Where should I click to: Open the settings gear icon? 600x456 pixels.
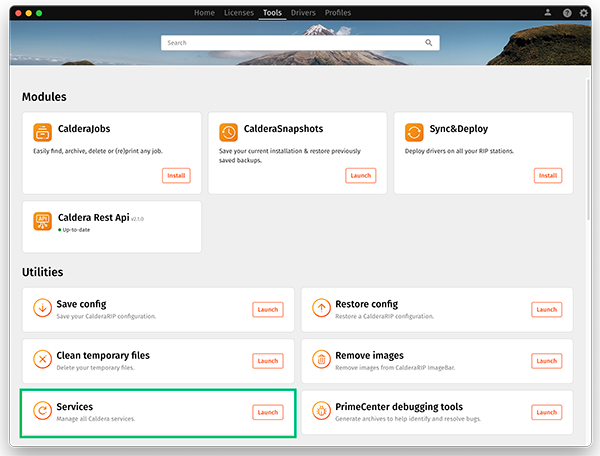pyautogui.click(x=584, y=13)
